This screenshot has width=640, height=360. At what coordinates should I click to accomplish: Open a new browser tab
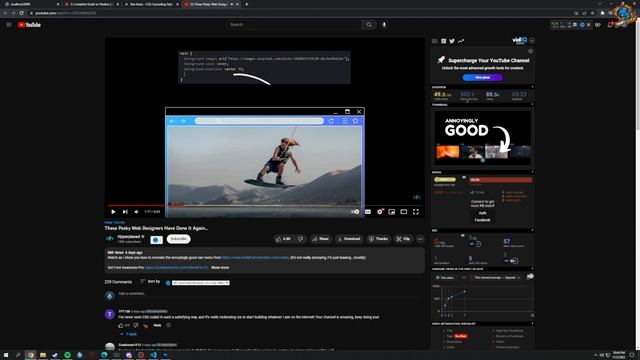(247, 4)
